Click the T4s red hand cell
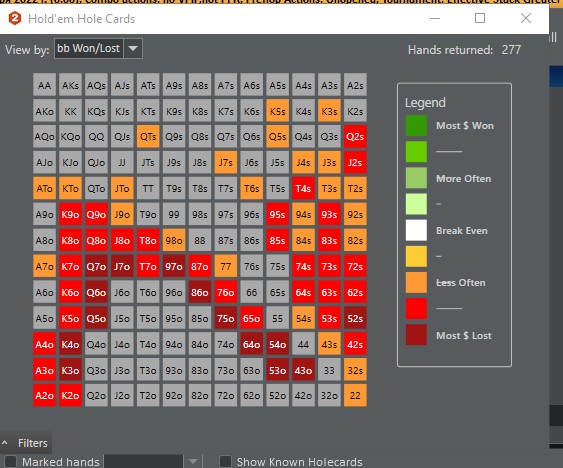563x468 pixels. 303,188
